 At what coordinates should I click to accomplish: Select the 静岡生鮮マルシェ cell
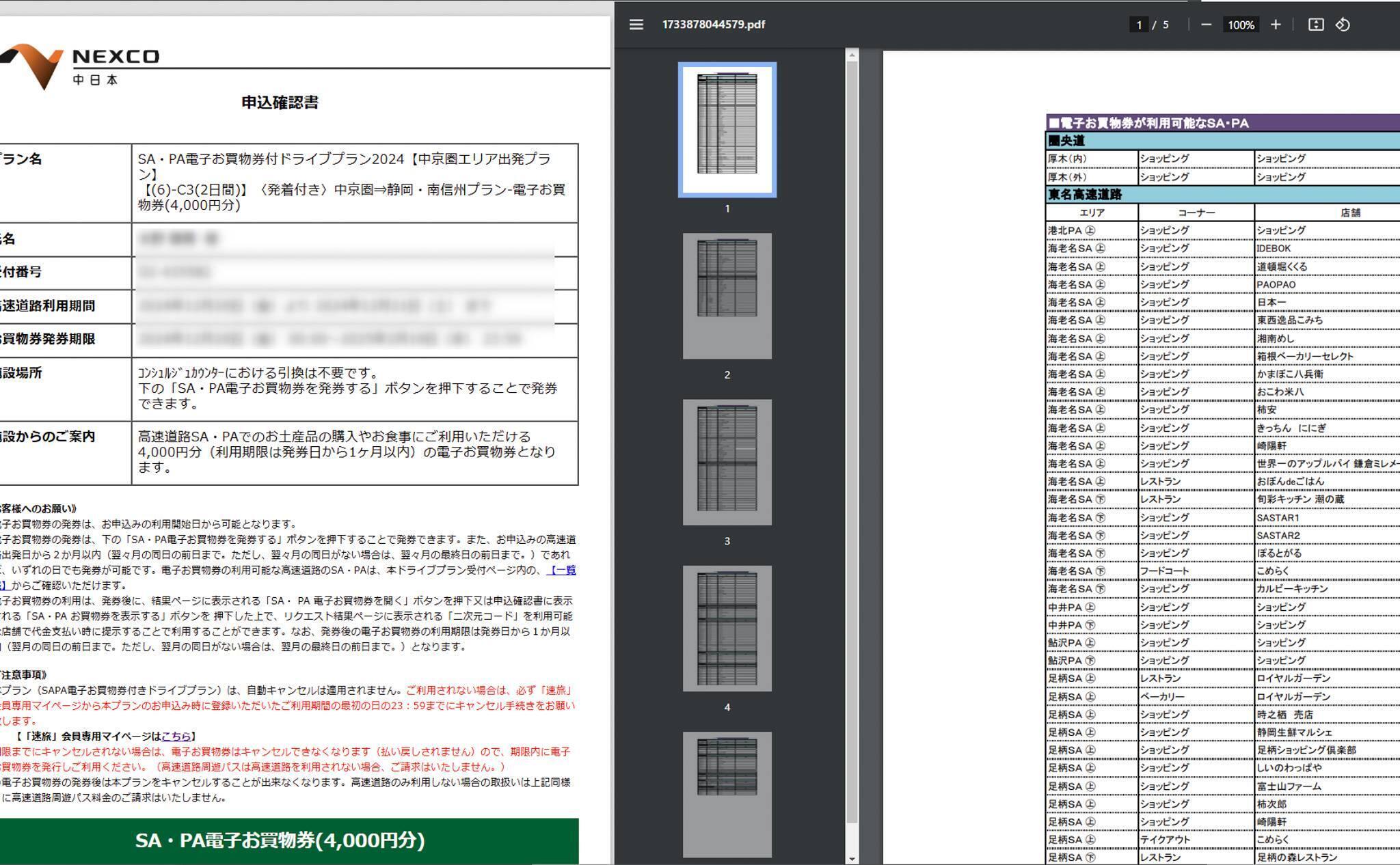coord(1328,732)
